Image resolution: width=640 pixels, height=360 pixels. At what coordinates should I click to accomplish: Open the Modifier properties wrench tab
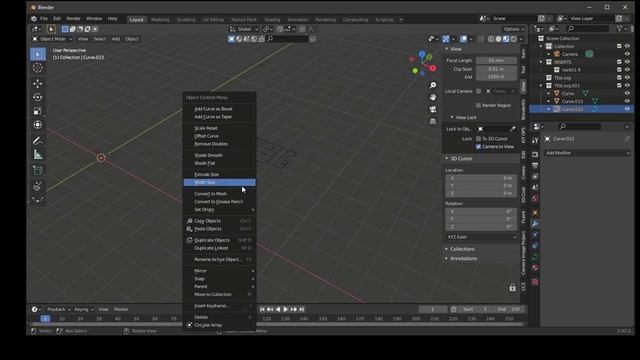pyautogui.click(x=535, y=224)
